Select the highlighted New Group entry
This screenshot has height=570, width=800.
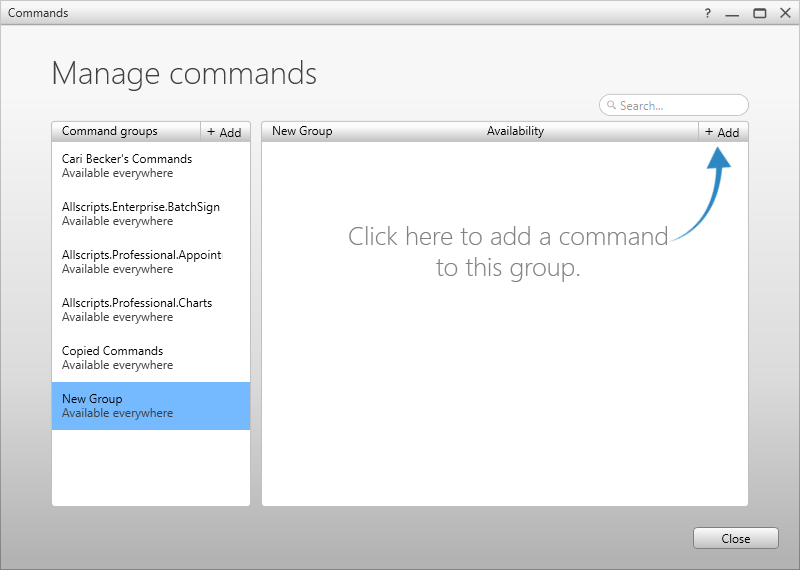(151, 406)
